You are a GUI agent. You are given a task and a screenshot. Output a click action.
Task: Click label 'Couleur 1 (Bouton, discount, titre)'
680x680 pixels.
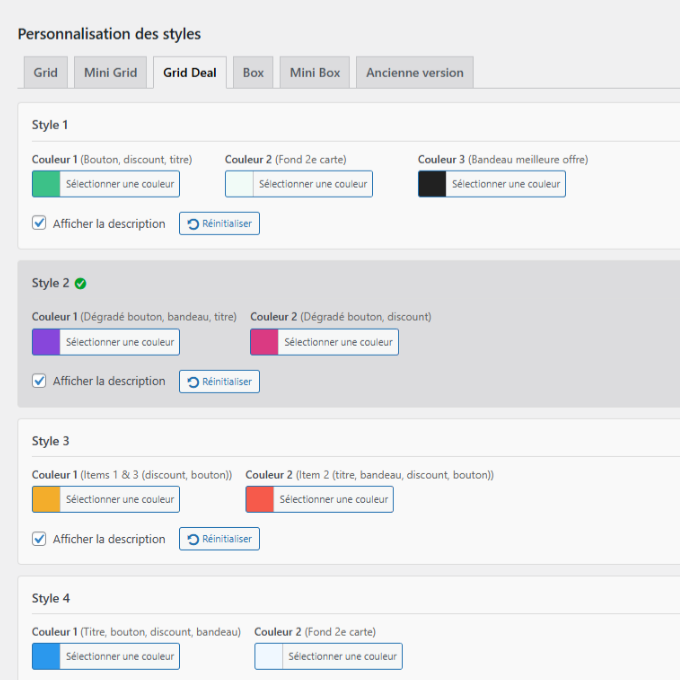112,160
